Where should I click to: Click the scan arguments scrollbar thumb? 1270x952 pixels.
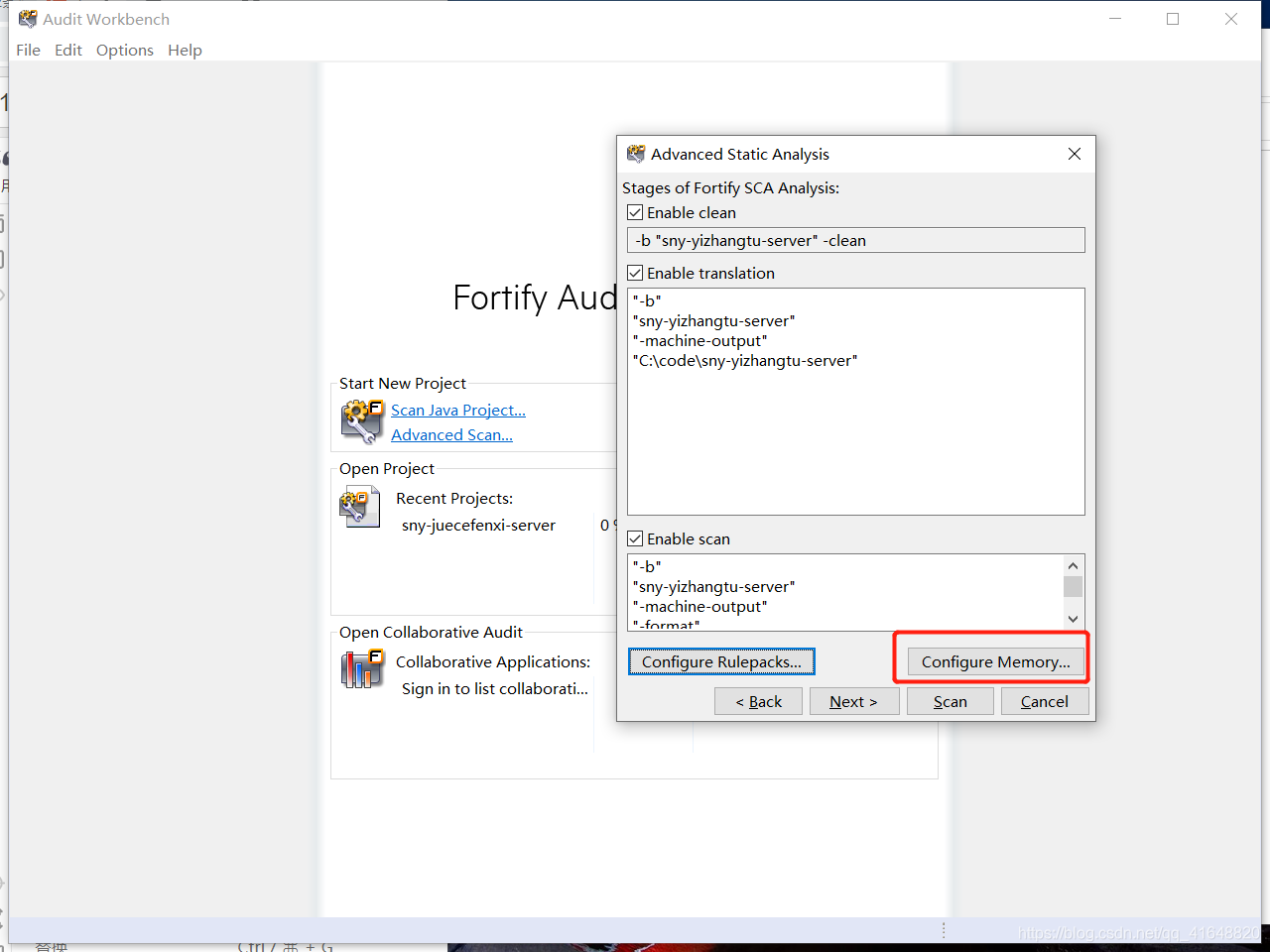tap(1073, 586)
